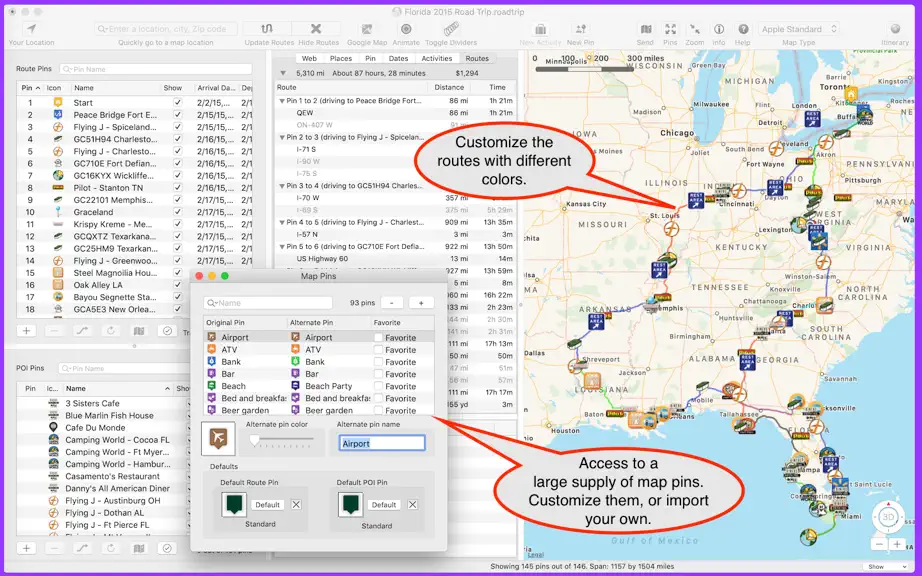This screenshot has width=922, height=576.
Task: Switch to the Activities tab
Action: click(436, 58)
